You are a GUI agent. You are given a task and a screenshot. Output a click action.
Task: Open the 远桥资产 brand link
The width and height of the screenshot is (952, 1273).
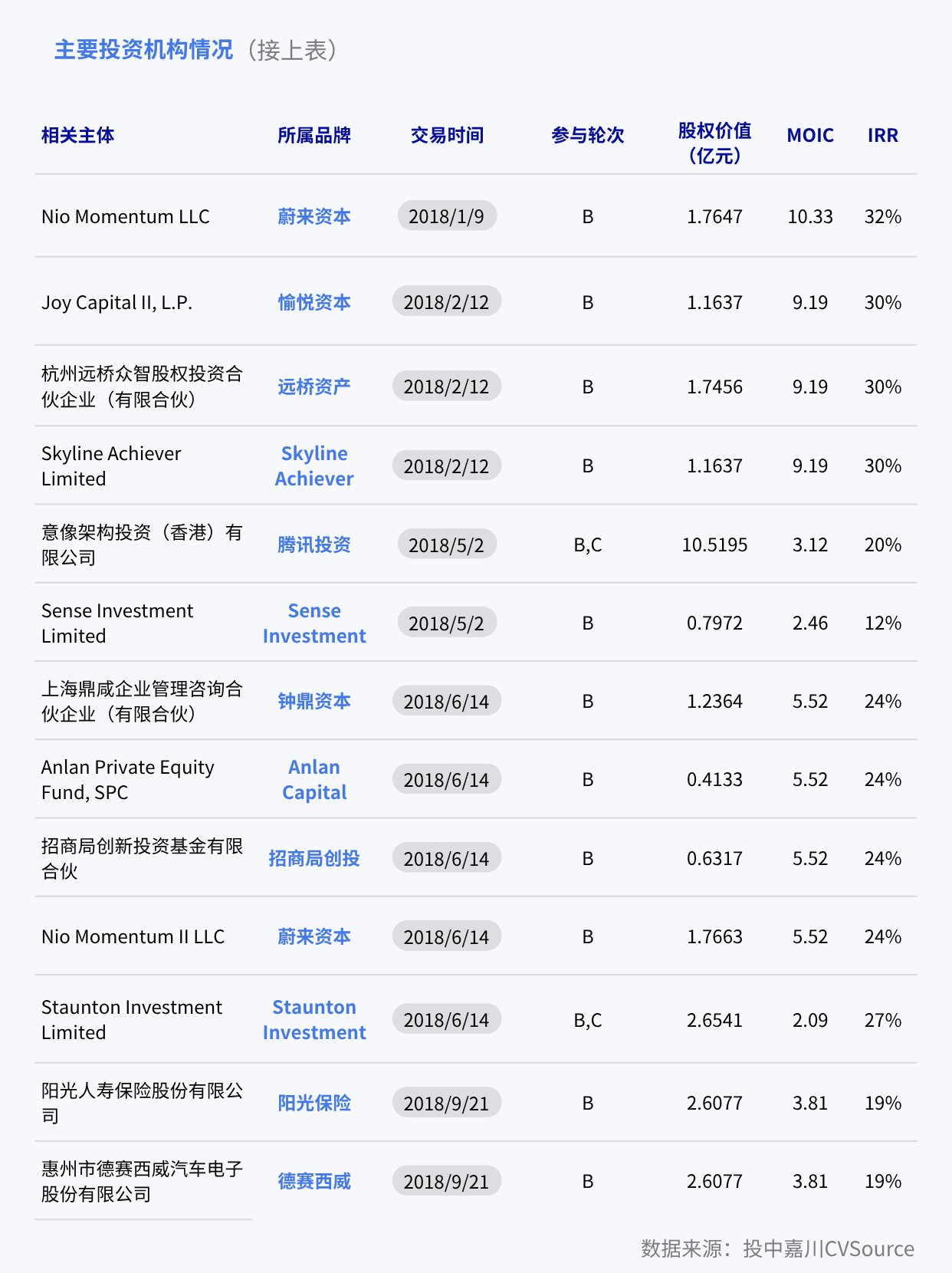click(x=314, y=387)
